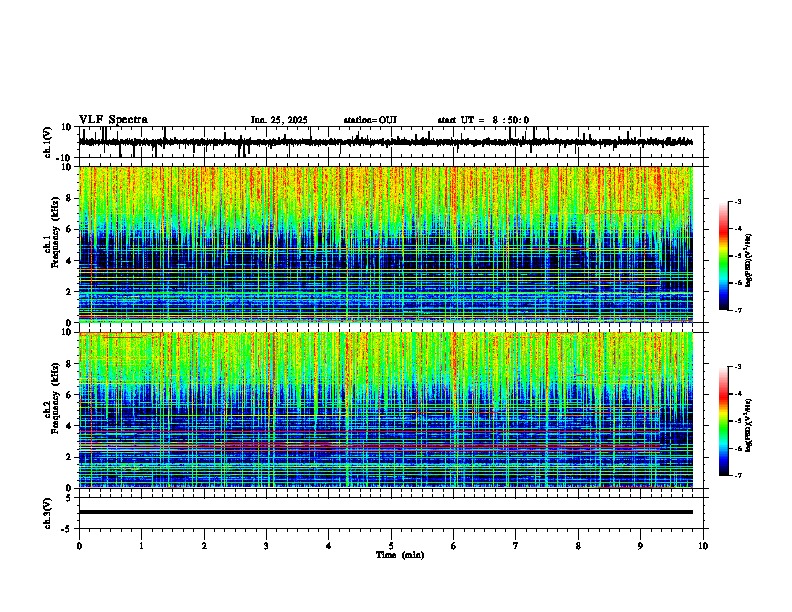Click the 'VLF Spectra' title text

[113, 120]
